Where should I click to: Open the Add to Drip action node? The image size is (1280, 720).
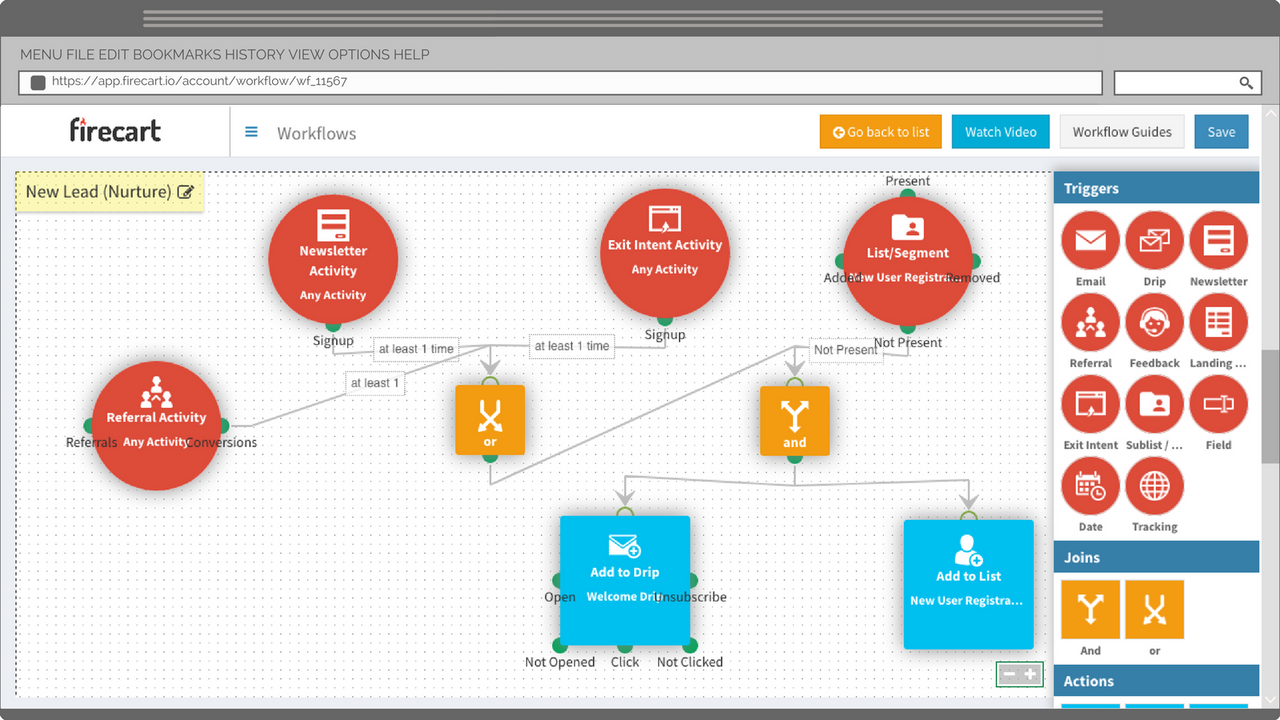point(625,581)
